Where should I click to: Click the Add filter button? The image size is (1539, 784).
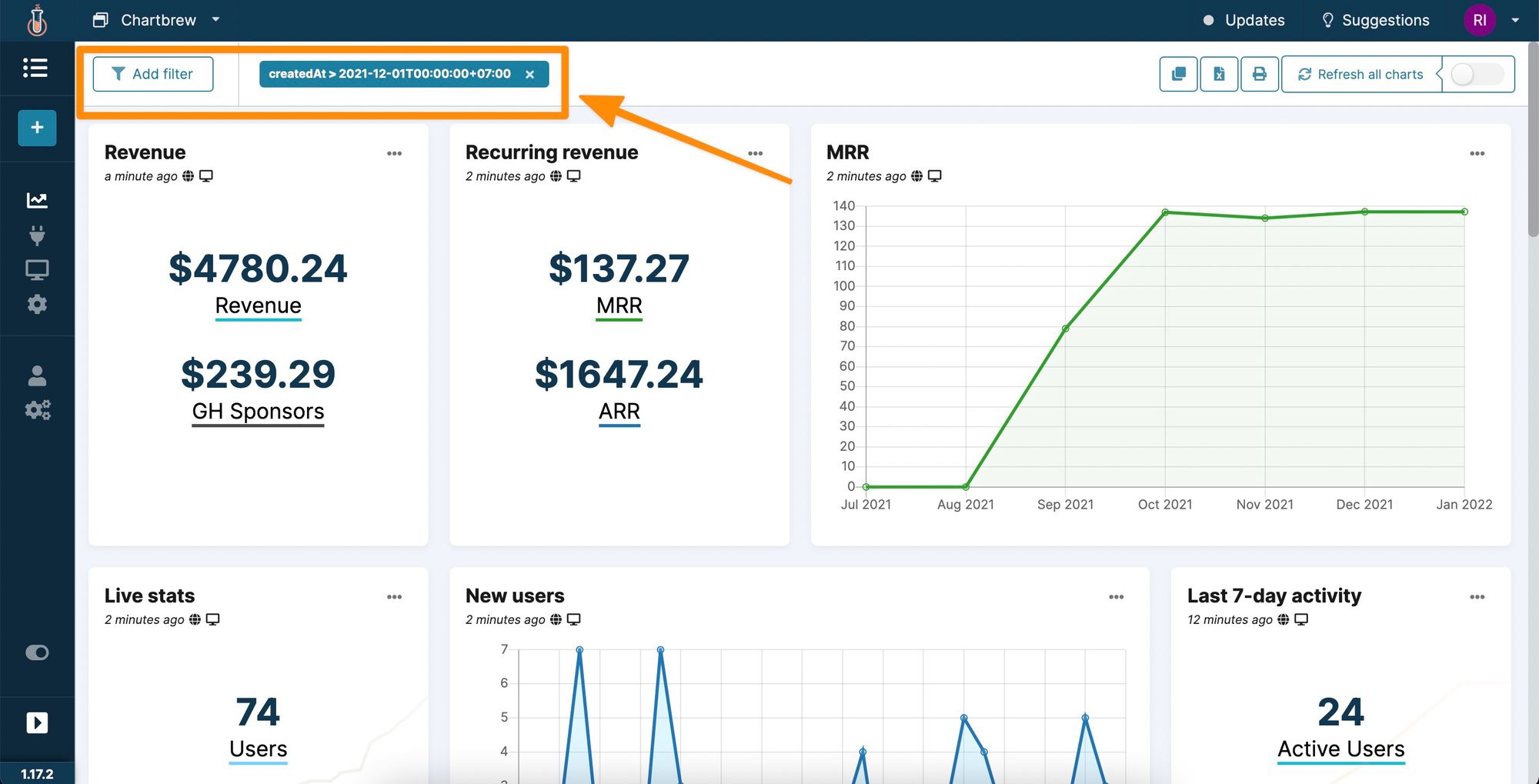point(153,74)
